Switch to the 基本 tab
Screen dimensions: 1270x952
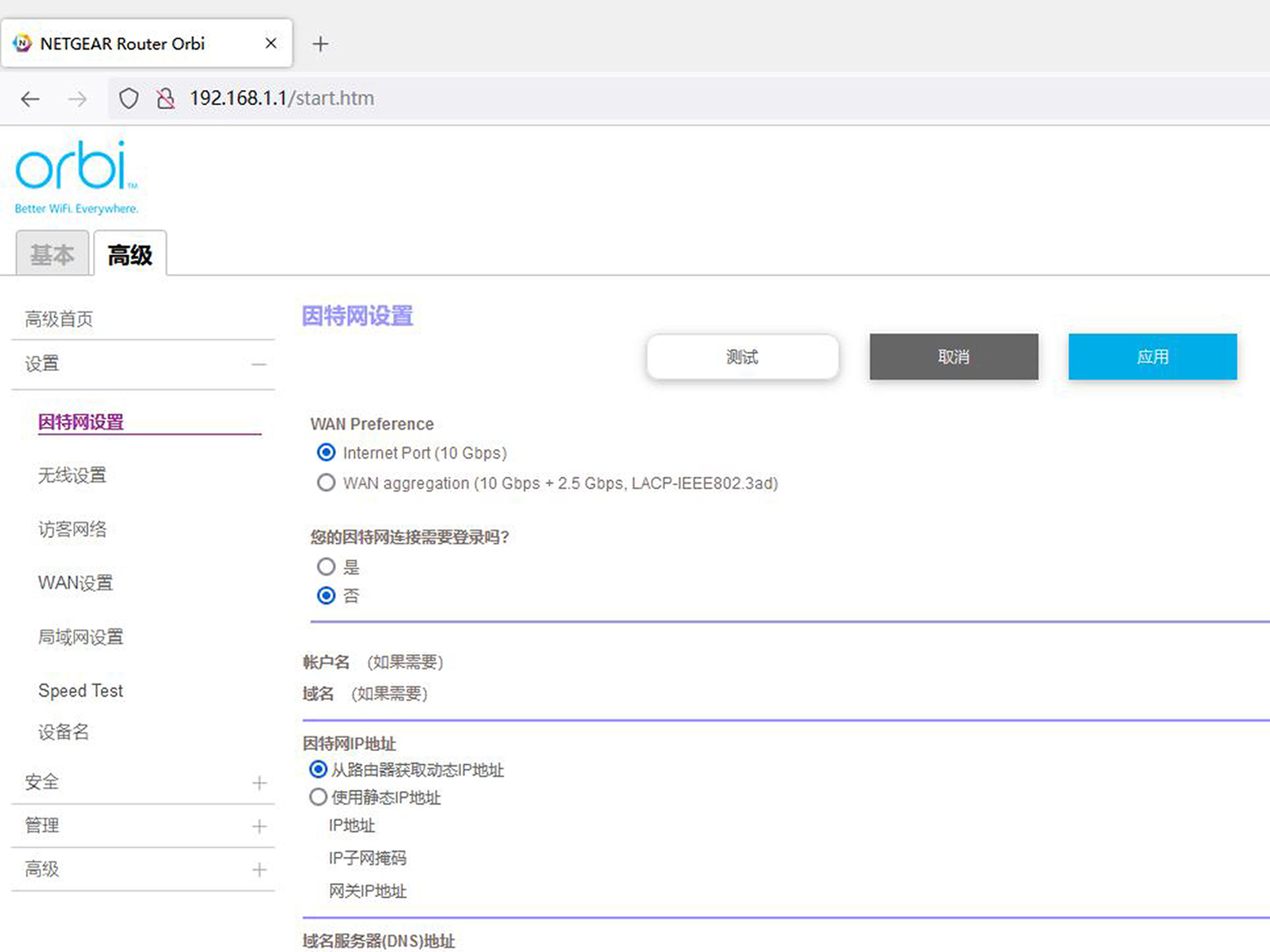52,253
